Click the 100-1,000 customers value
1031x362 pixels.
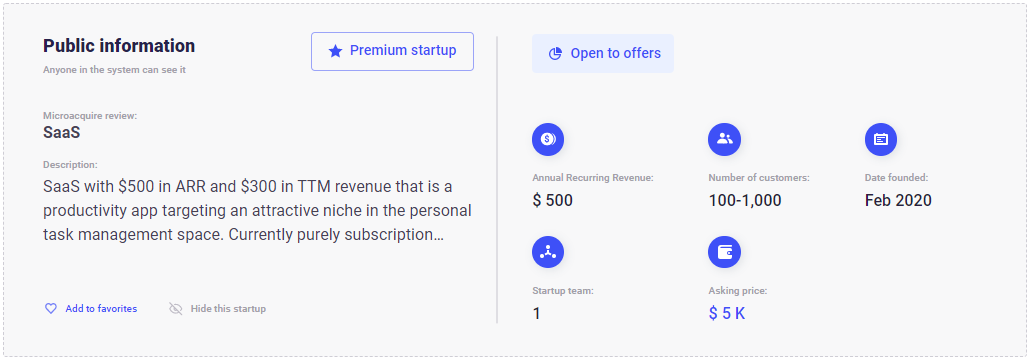tap(745, 200)
